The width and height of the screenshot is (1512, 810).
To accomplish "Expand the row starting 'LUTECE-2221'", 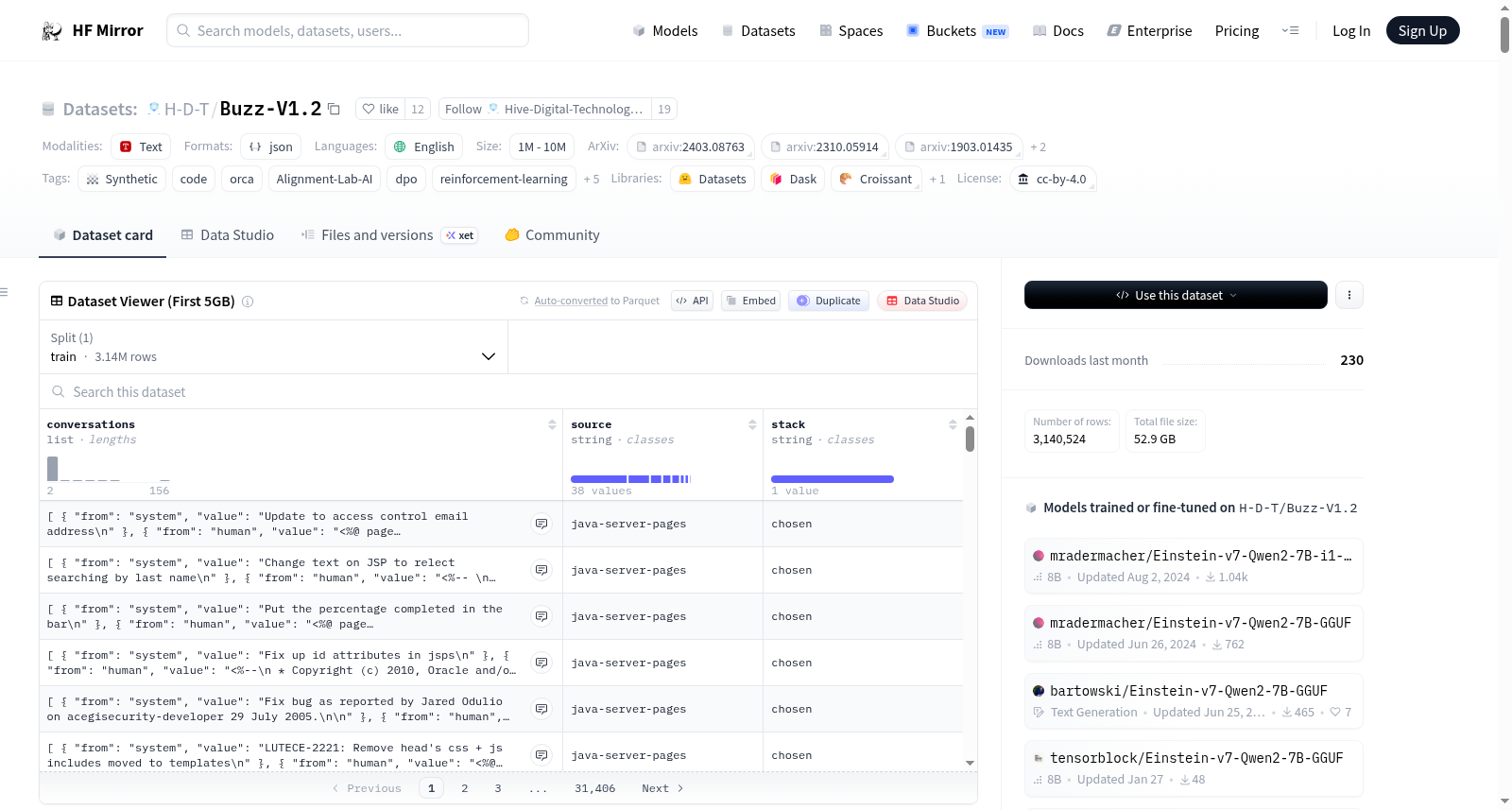I will click(541, 755).
